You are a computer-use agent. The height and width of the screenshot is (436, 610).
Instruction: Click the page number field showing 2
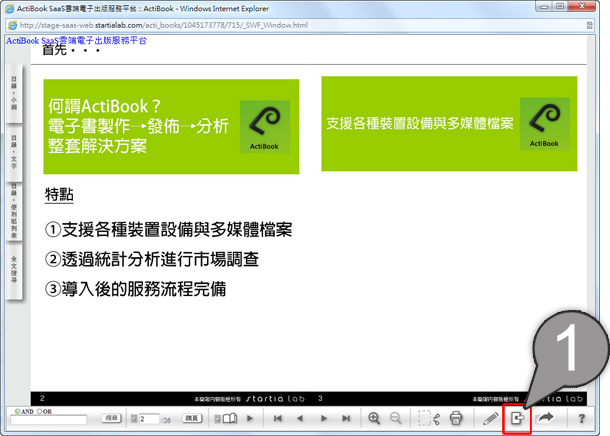149,419
